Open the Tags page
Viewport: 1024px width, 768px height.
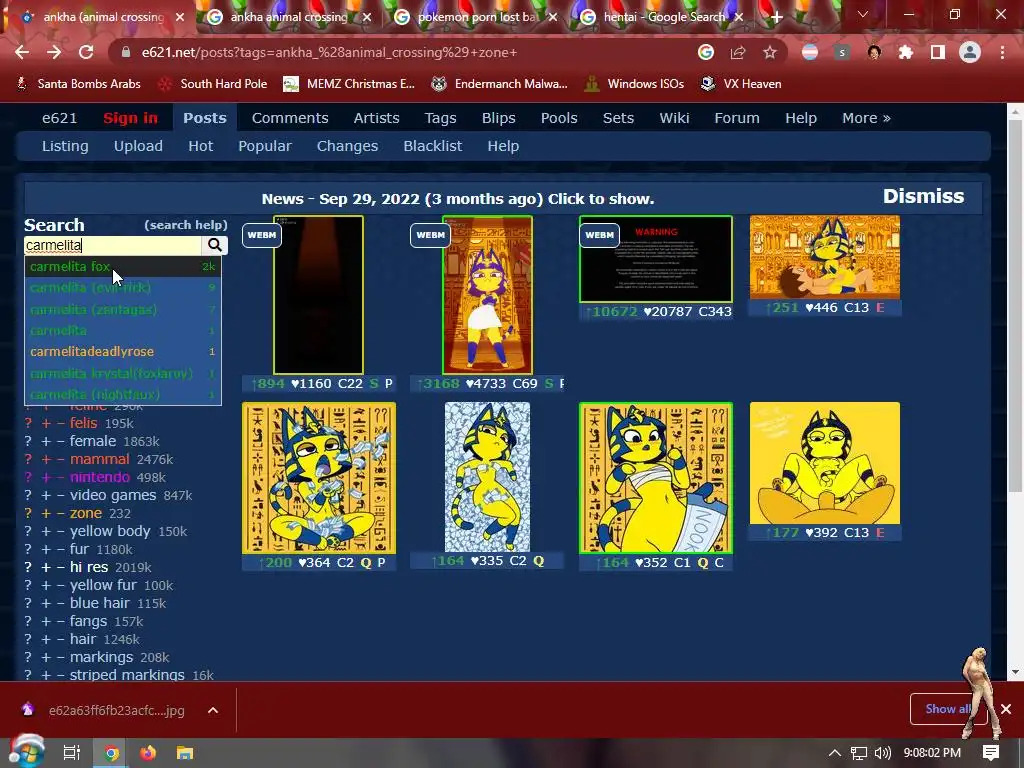pyautogui.click(x=440, y=118)
